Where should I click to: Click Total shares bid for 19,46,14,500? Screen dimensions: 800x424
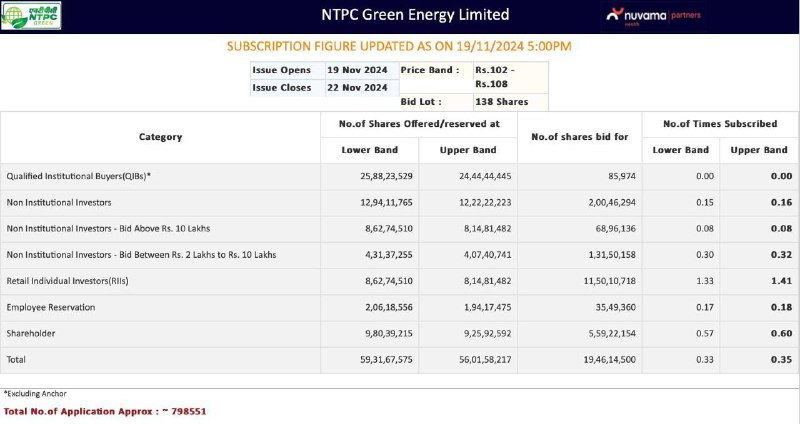pyautogui.click(x=610, y=360)
